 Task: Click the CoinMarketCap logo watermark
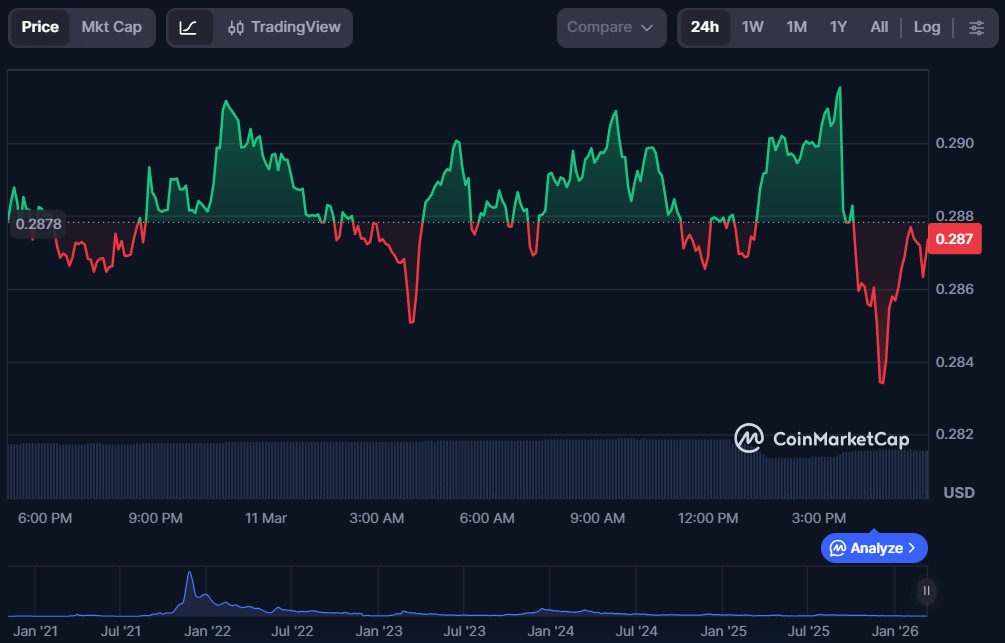pos(822,438)
